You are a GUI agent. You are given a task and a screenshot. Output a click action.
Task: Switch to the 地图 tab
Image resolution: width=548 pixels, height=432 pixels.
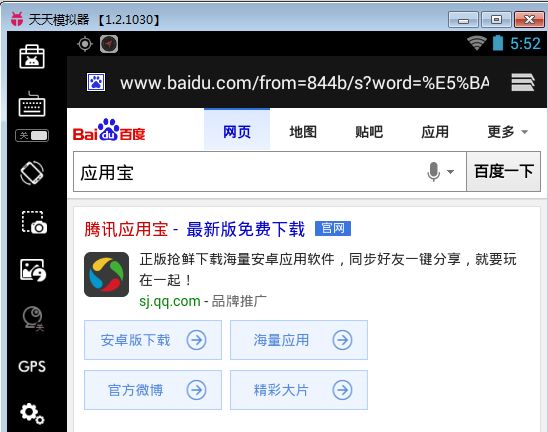pos(303,132)
